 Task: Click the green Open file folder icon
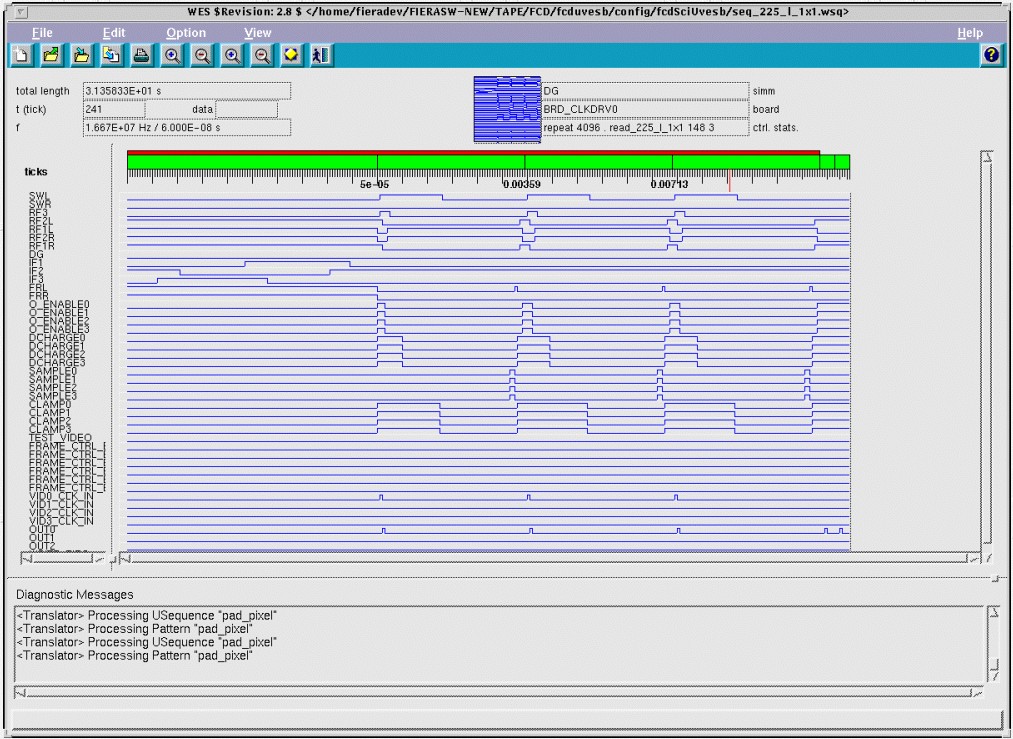52,56
